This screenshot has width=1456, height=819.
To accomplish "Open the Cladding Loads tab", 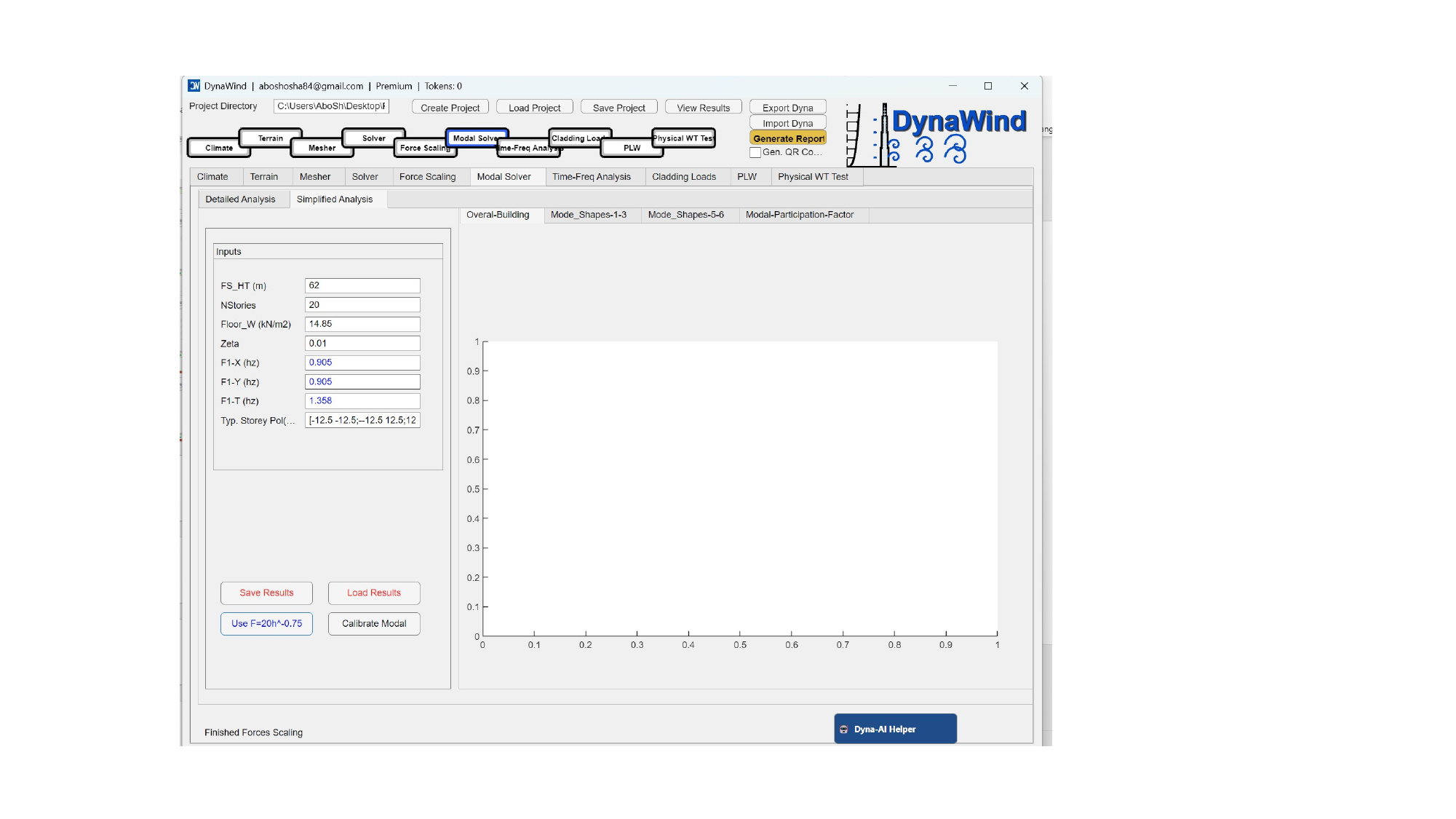I will 683,176.
